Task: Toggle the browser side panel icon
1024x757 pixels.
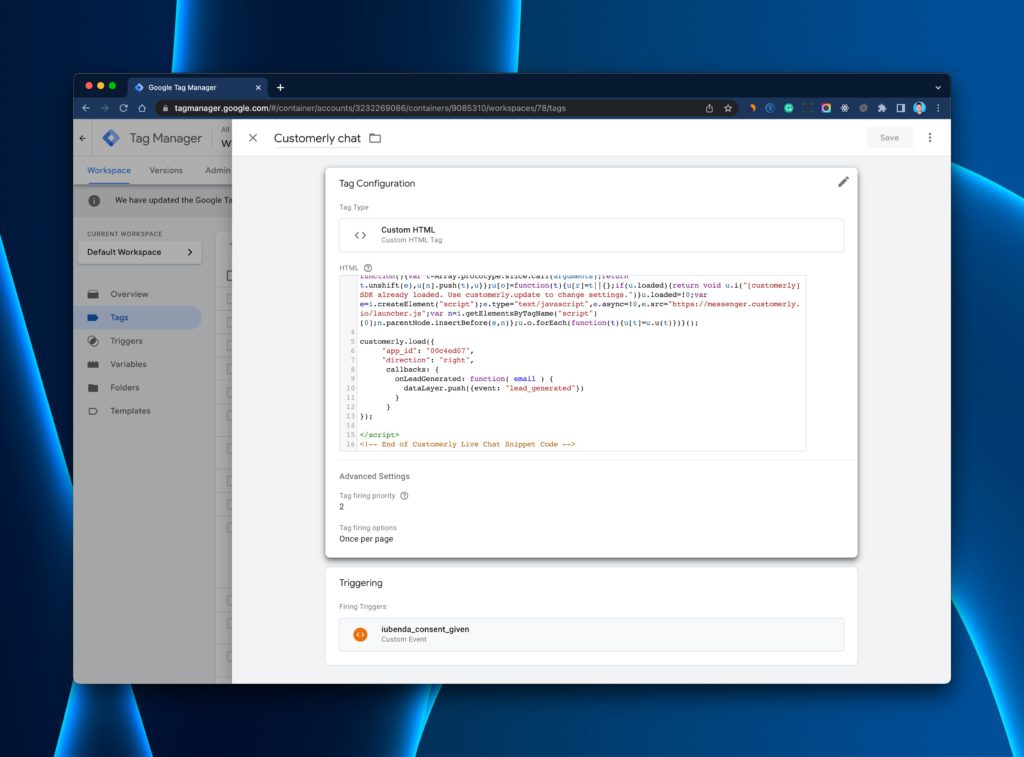Action: (x=901, y=108)
